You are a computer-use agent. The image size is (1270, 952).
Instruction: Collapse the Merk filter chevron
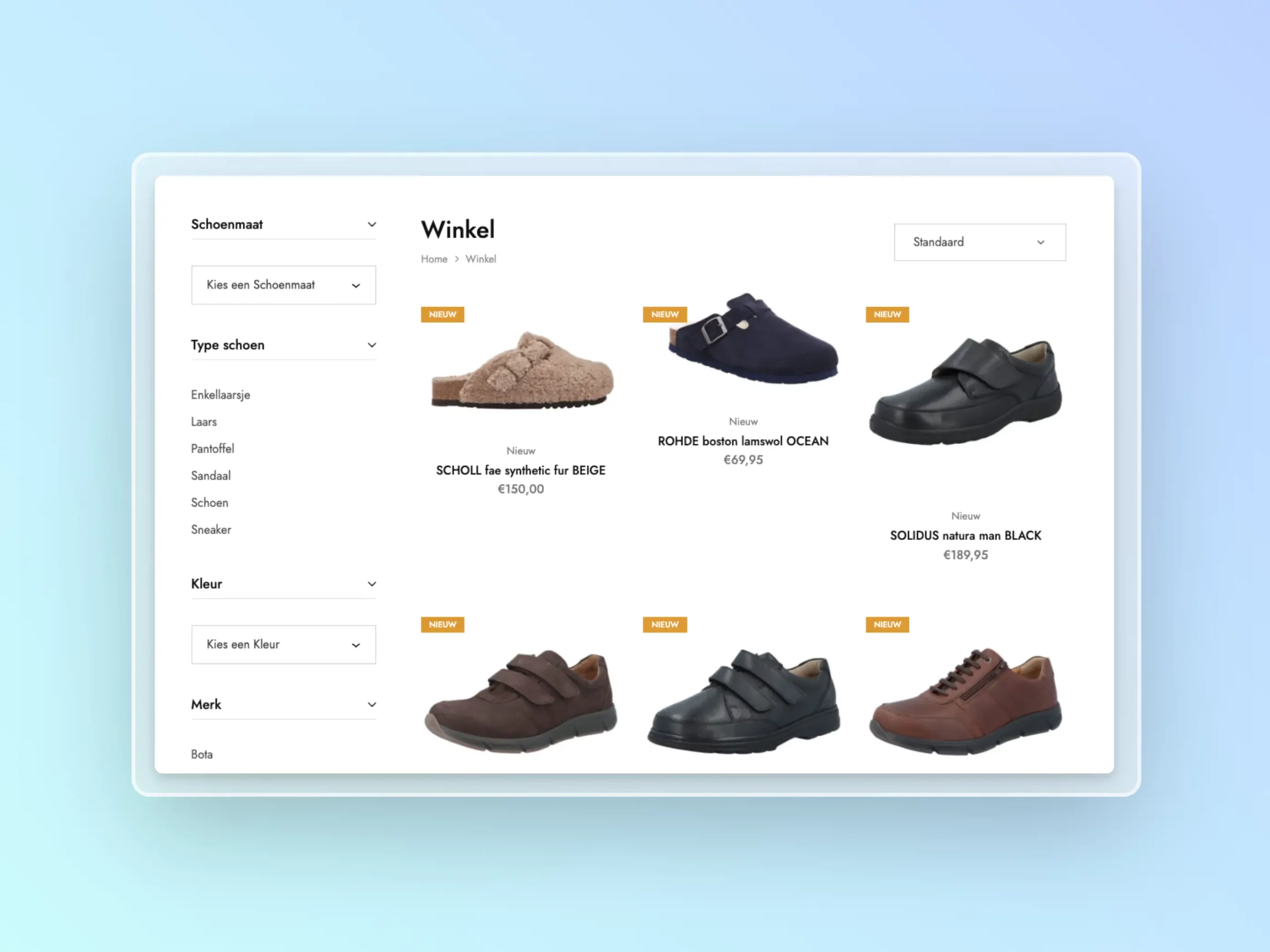tap(372, 704)
